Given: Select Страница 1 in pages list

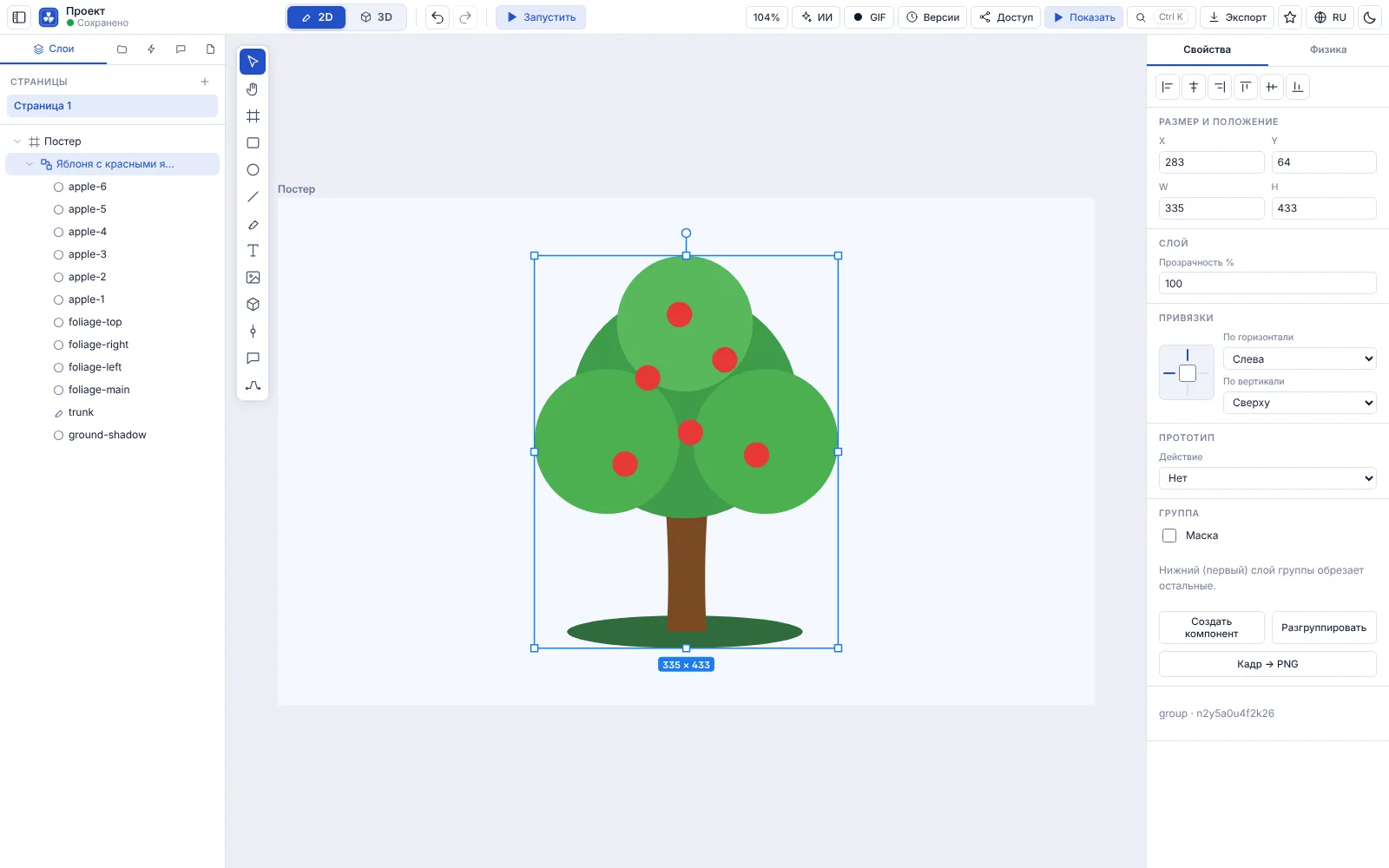Looking at the screenshot, I should 112,106.
